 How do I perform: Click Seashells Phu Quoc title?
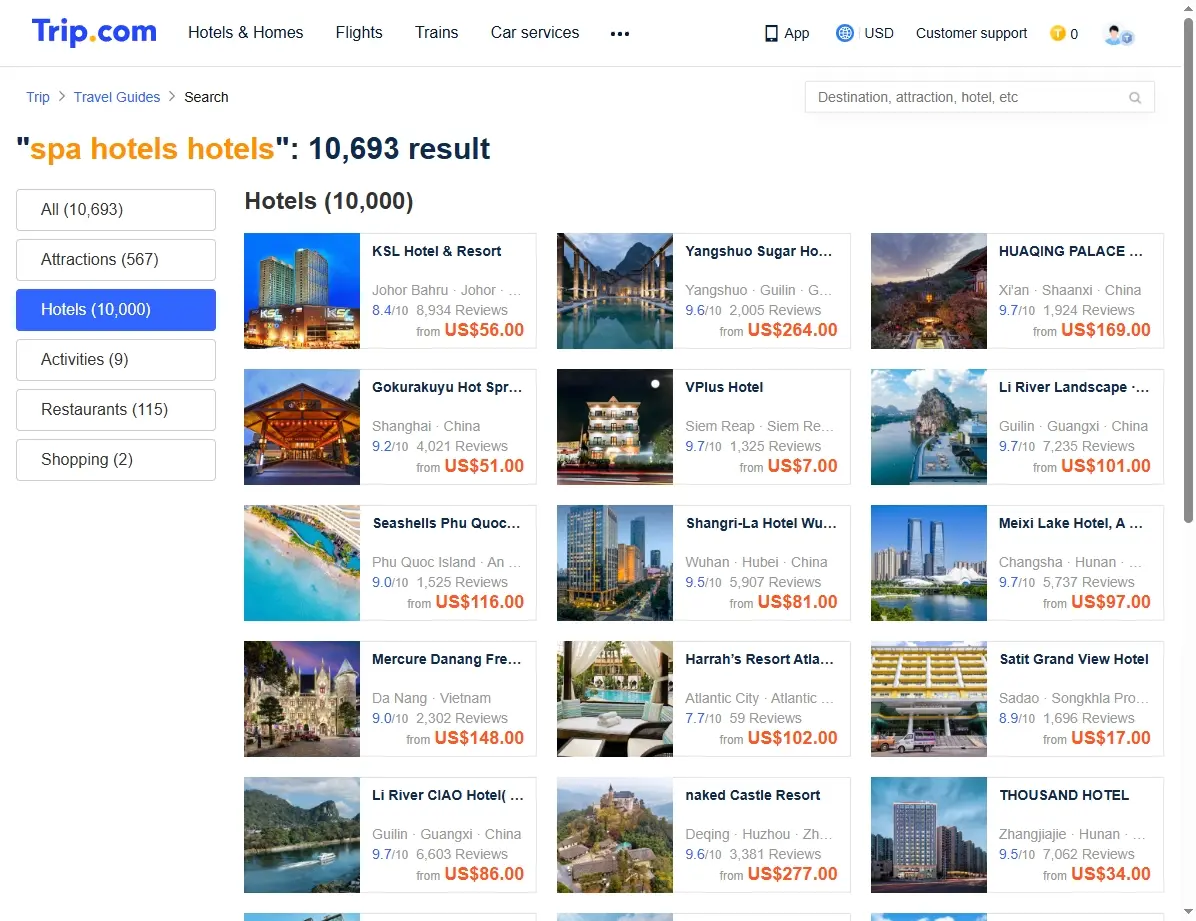pos(446,523)
